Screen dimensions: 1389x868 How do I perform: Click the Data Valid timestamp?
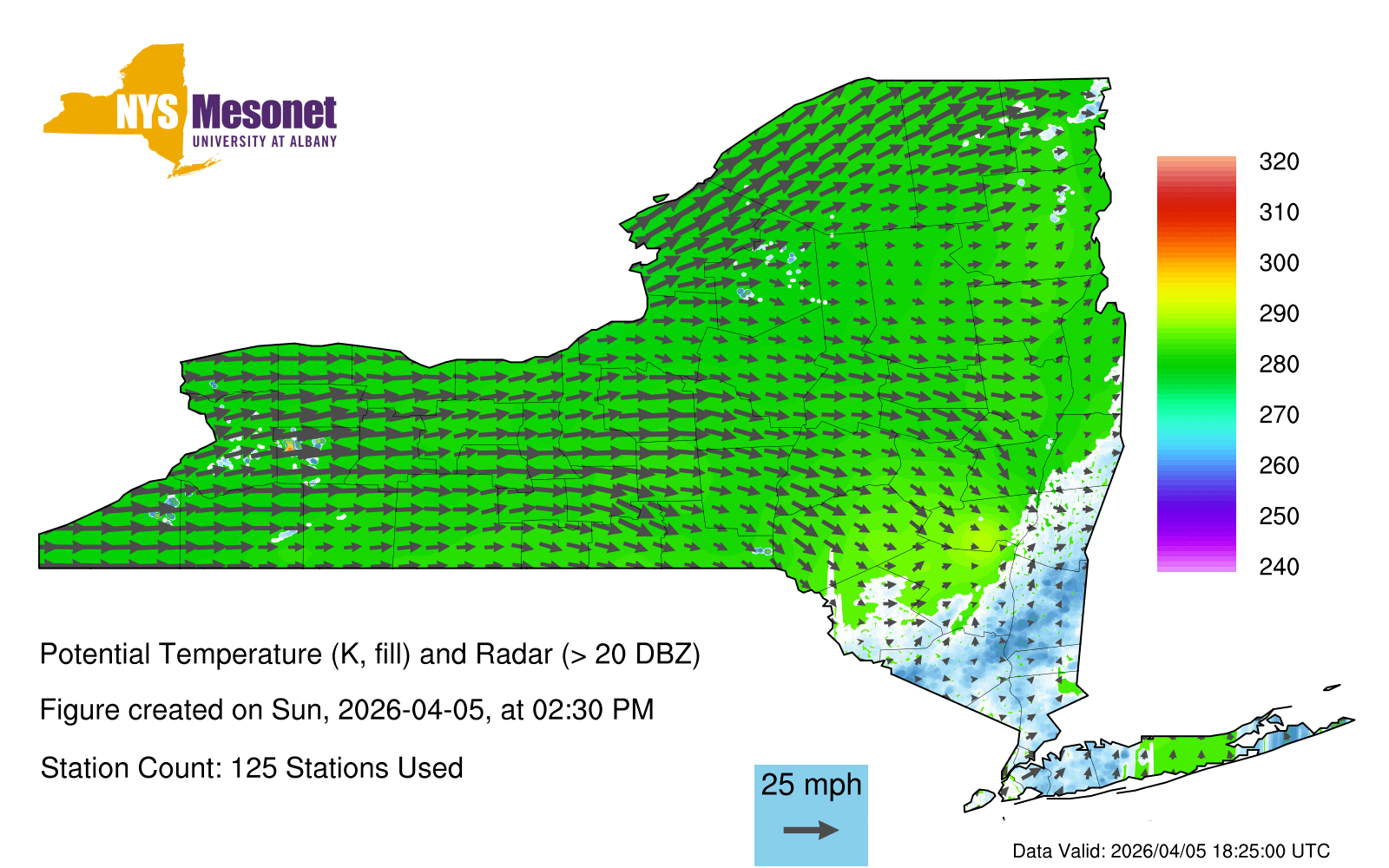coord(1170,852)
